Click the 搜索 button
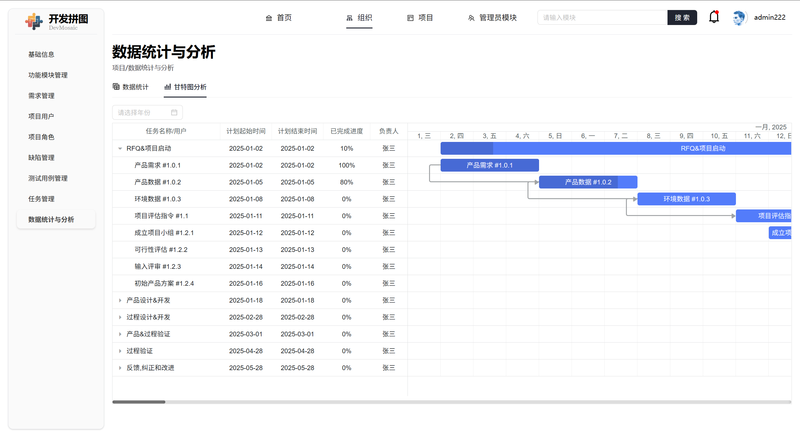Viewport: 800px width, 437px height. (682, 17)
